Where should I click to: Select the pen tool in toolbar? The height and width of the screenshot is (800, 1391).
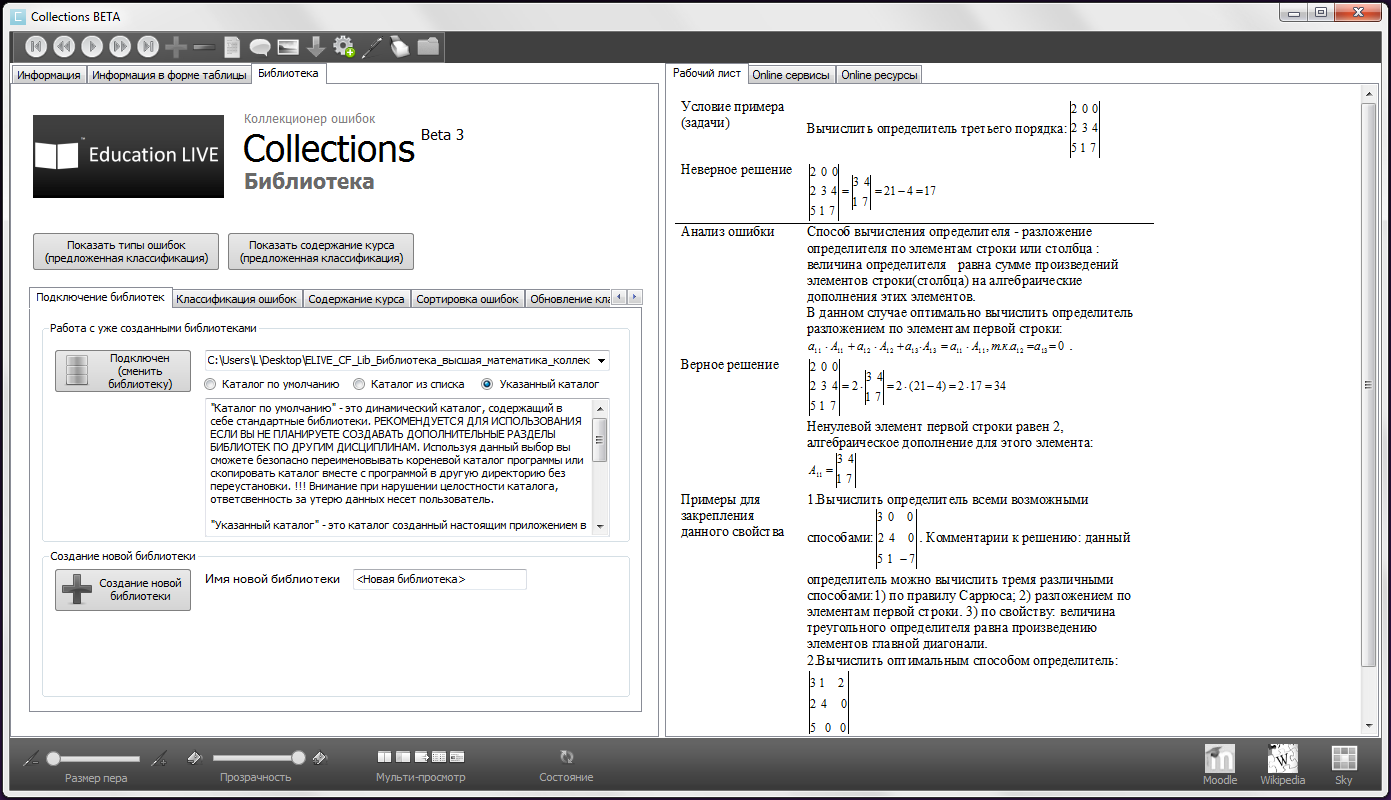(x=372, y=46)
